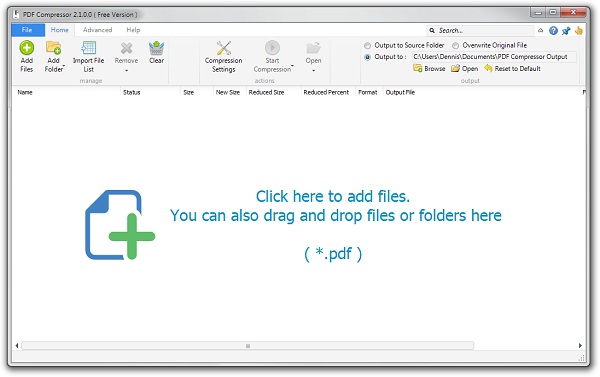Select the 'Output to:' radio button
This screenshot has height=377, width=600.
[367, 57]
